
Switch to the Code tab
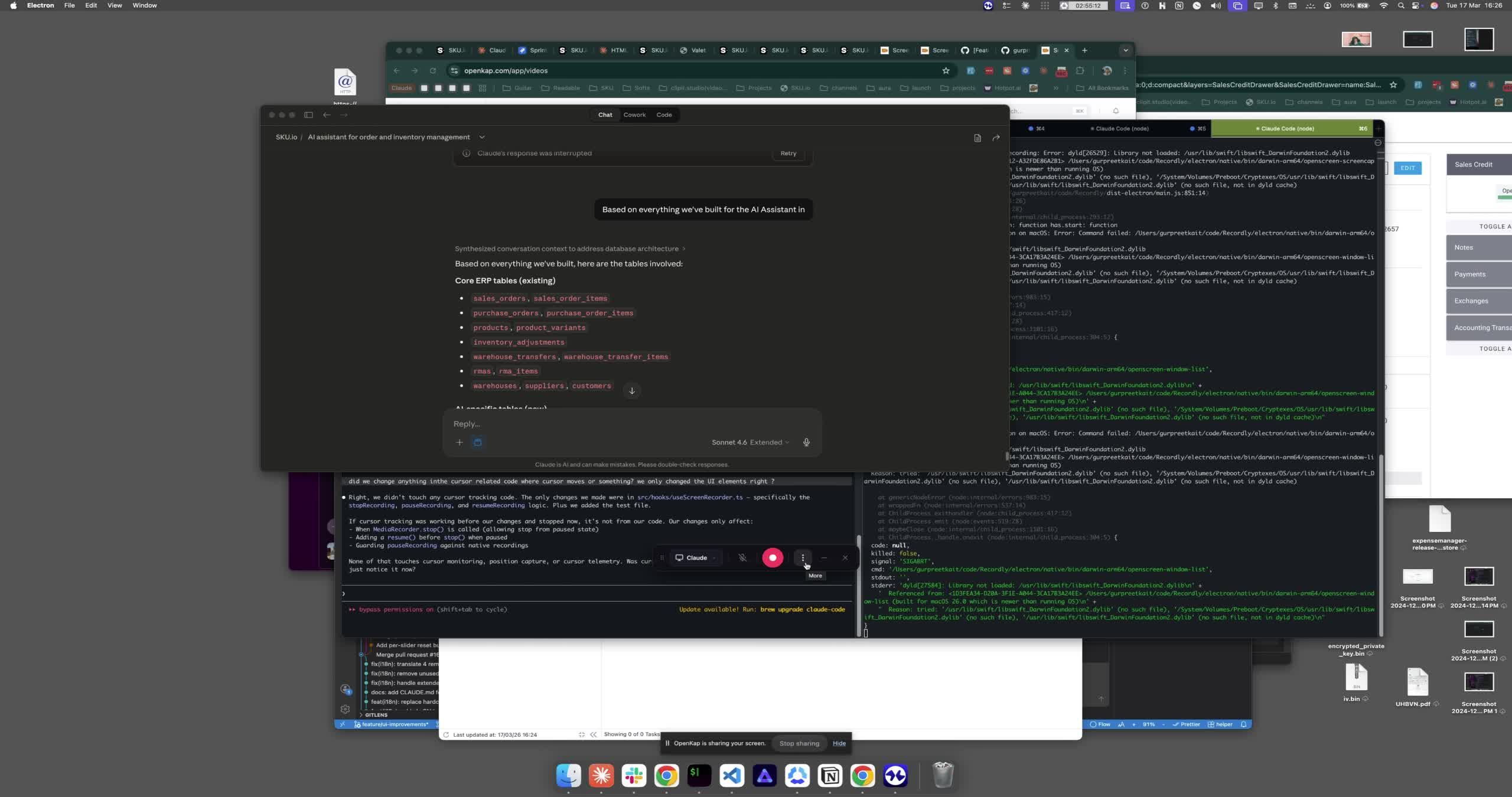point(664,115)
